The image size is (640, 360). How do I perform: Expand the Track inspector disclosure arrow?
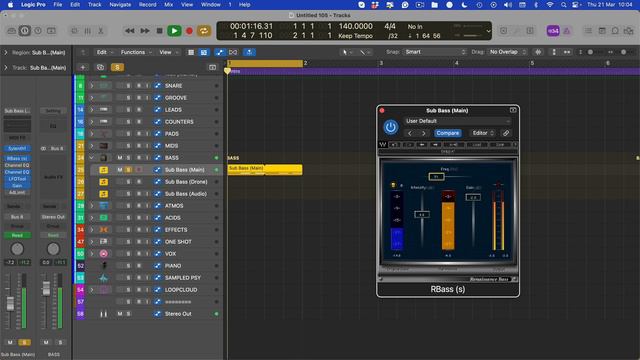[6, 68]
